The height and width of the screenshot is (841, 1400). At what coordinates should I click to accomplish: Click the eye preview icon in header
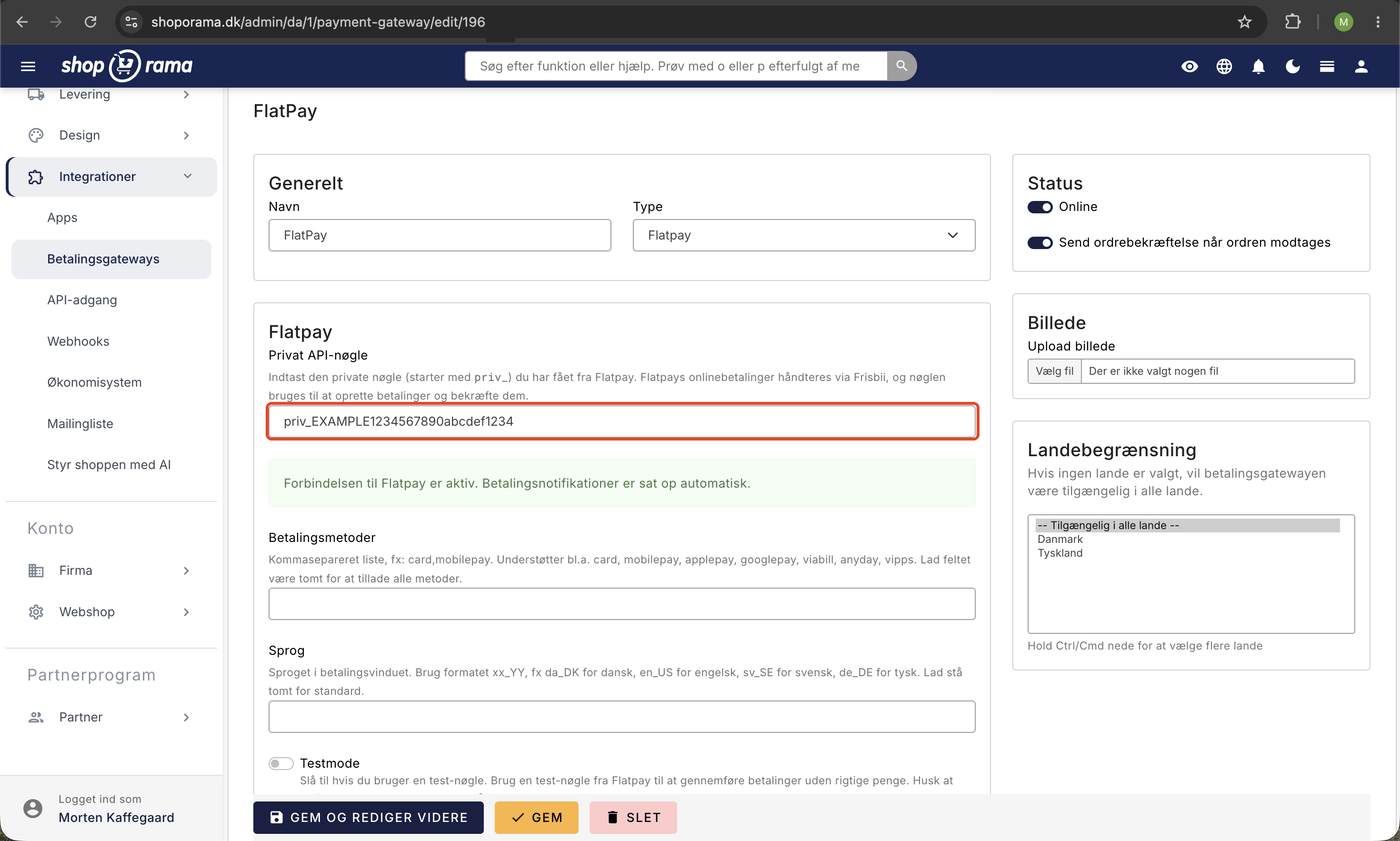(1189, 66)
